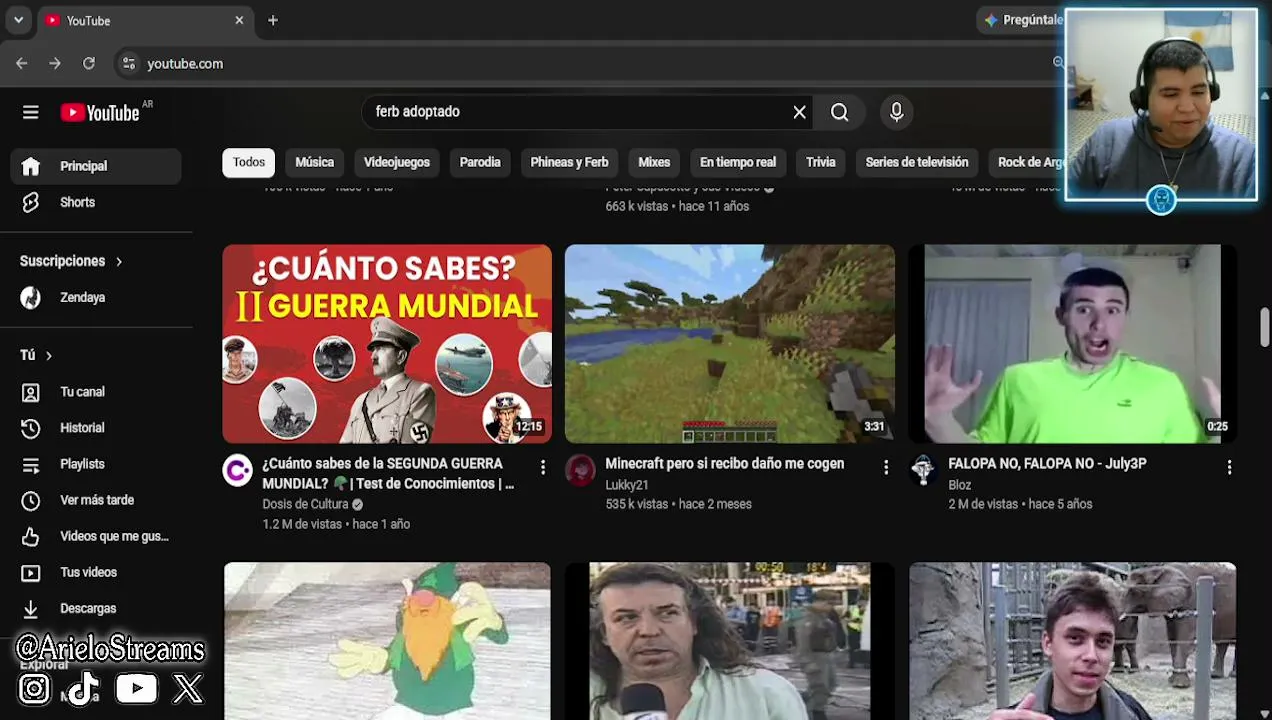Viewport: 1272px width, 720px height.
Task: Play the green shirt FALOPA NO thumbnail
Action: pos(1073,344)
